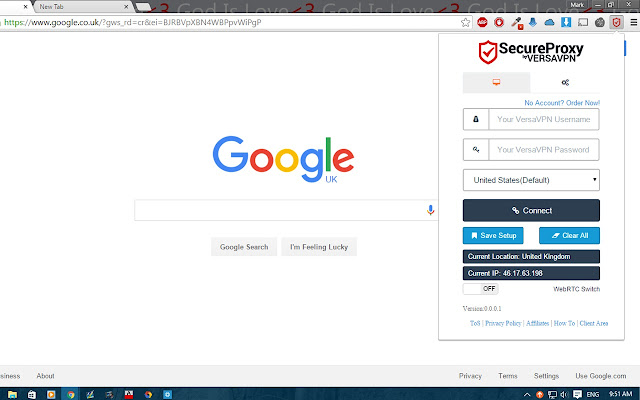The image size is (640, 400).
Task: Select the New Tab browser tab
Action: point(82,7)
